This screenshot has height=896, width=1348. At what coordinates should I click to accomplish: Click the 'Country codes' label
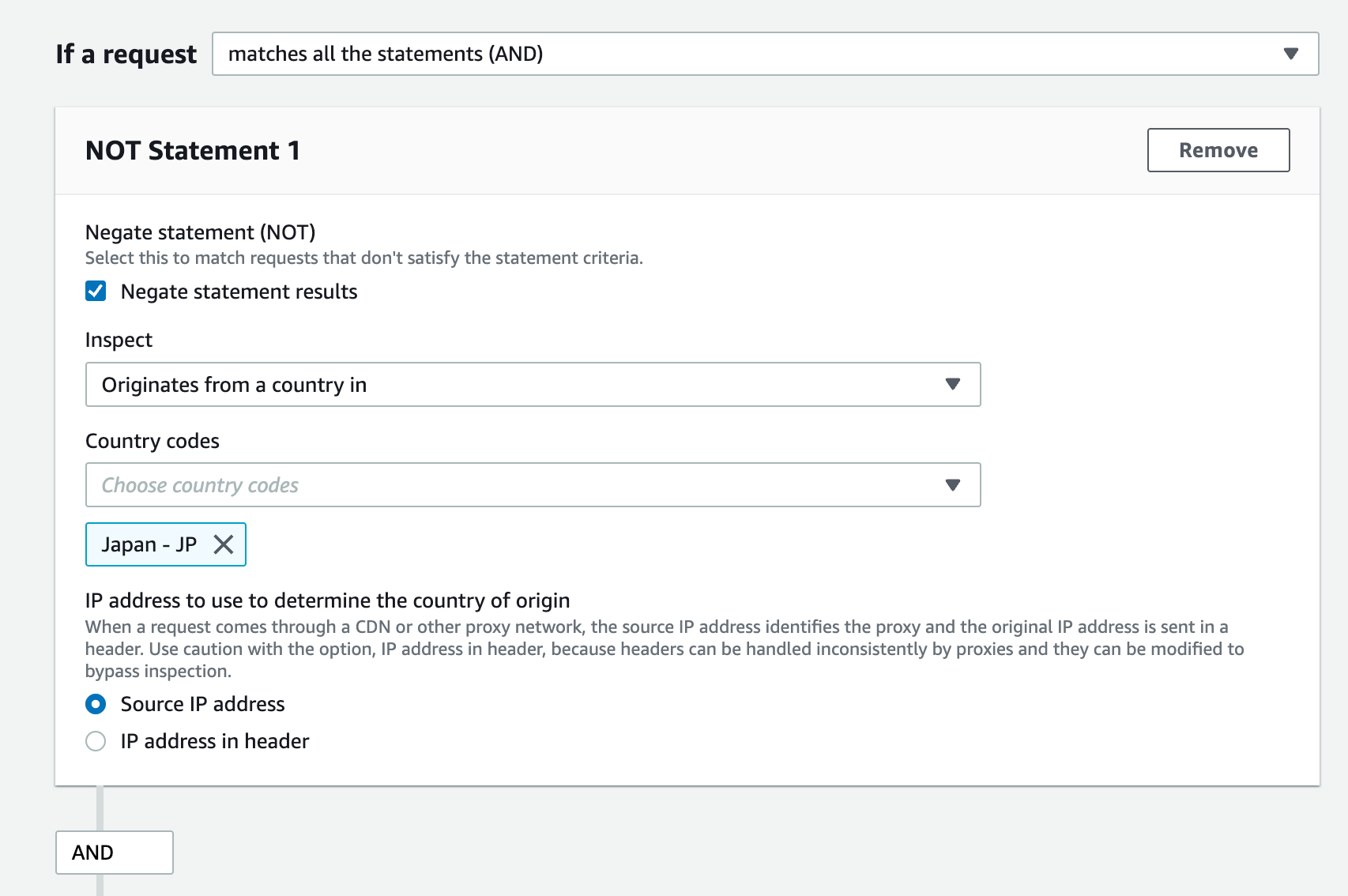[x=152, y=441]
